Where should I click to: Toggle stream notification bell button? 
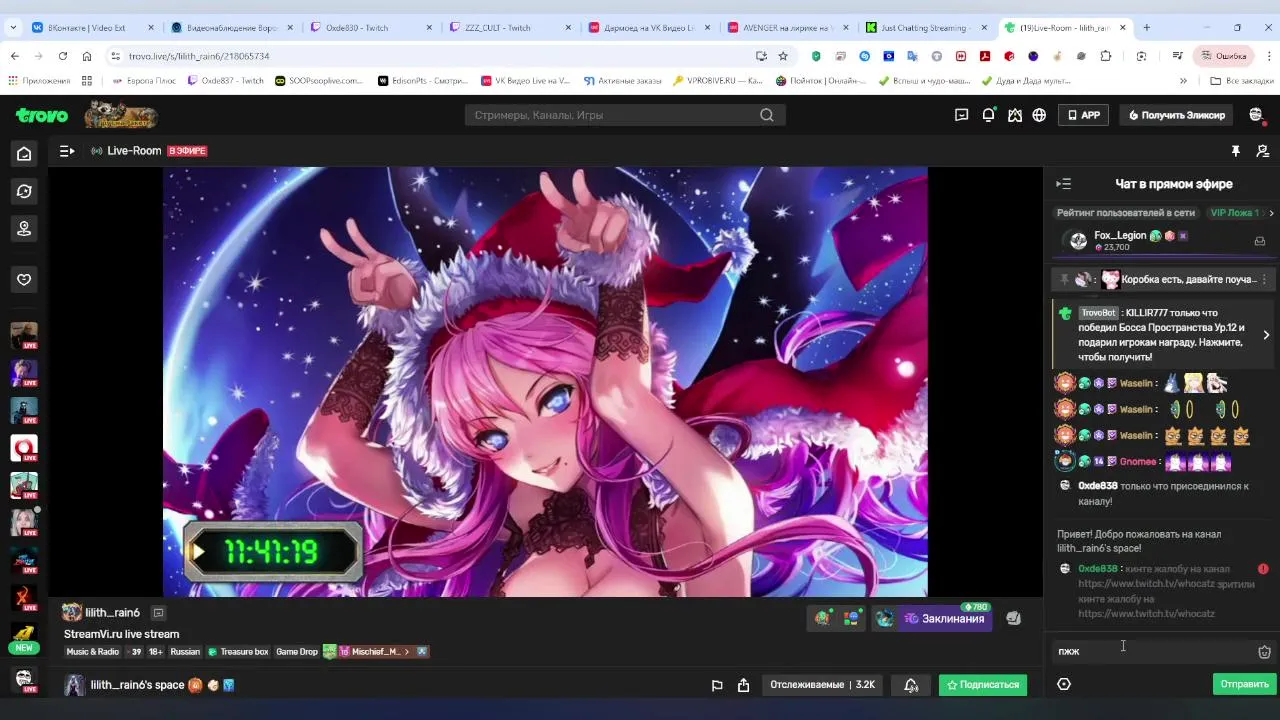[x=911, y=685]
